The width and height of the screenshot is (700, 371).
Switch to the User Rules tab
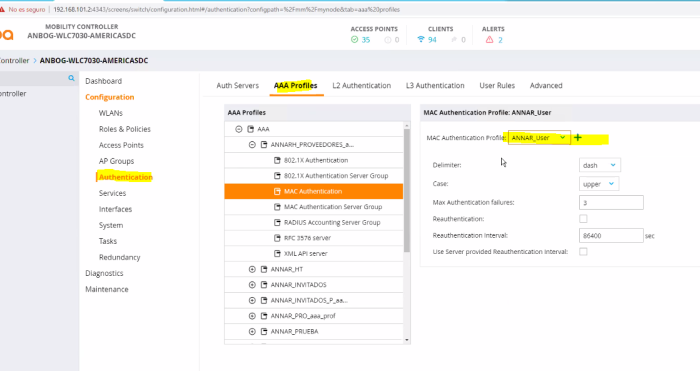coord(497,85)
